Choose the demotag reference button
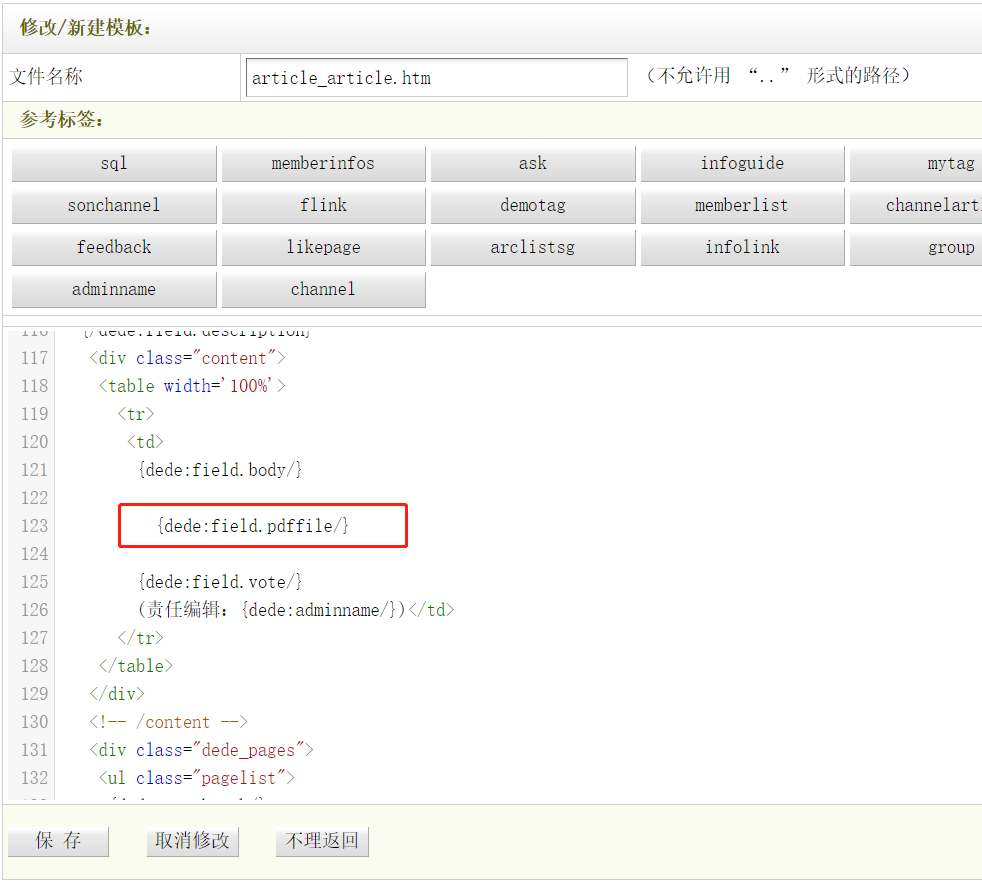 coord(533,206)
